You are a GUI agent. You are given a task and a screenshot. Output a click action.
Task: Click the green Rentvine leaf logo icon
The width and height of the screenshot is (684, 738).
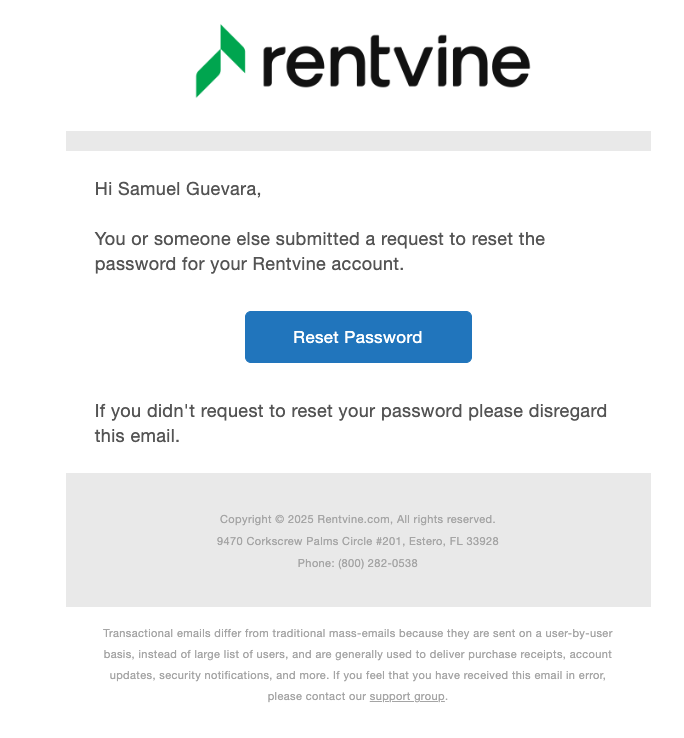point(220,61)
